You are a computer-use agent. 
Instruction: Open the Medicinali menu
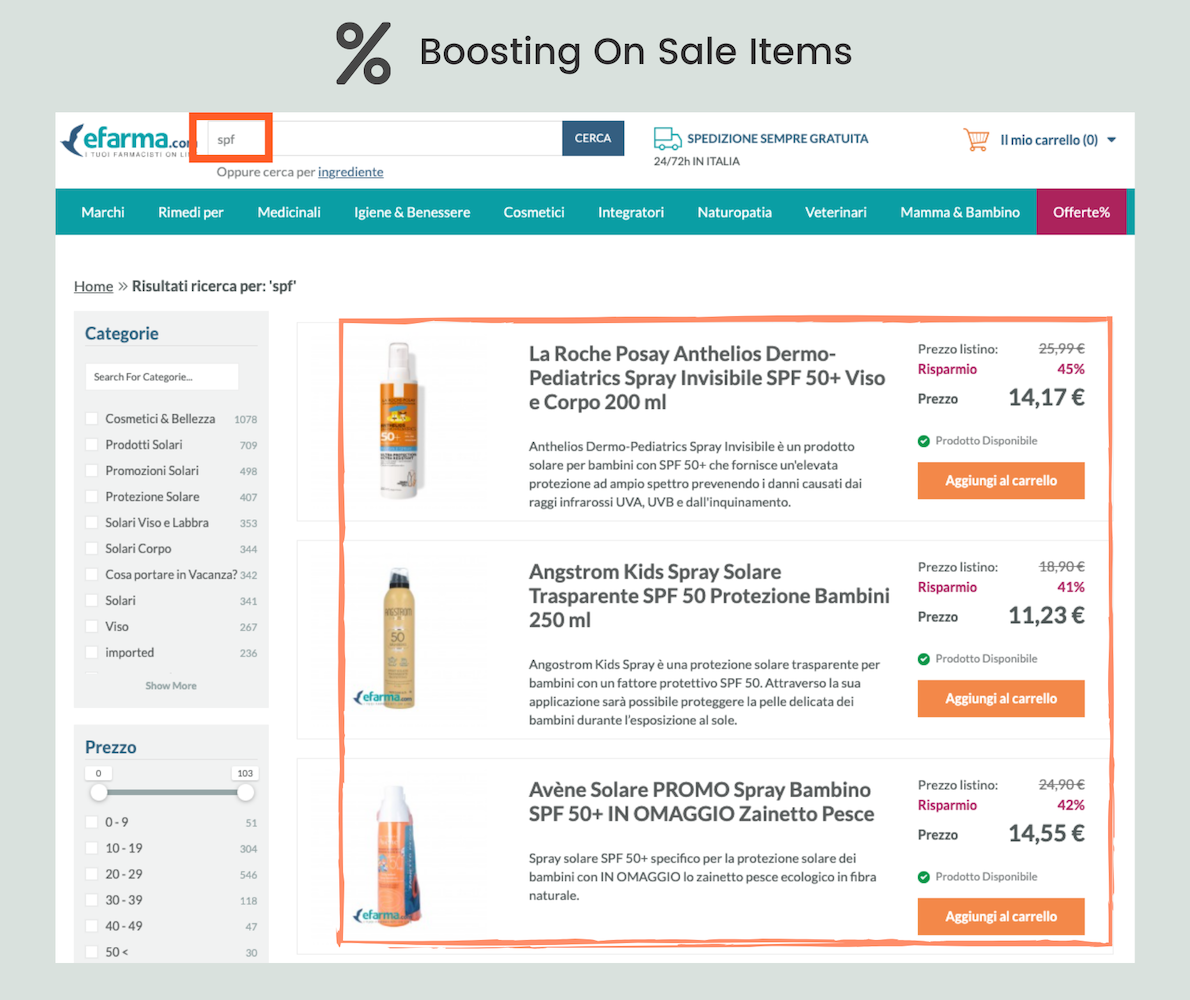(x=289, y=212)
